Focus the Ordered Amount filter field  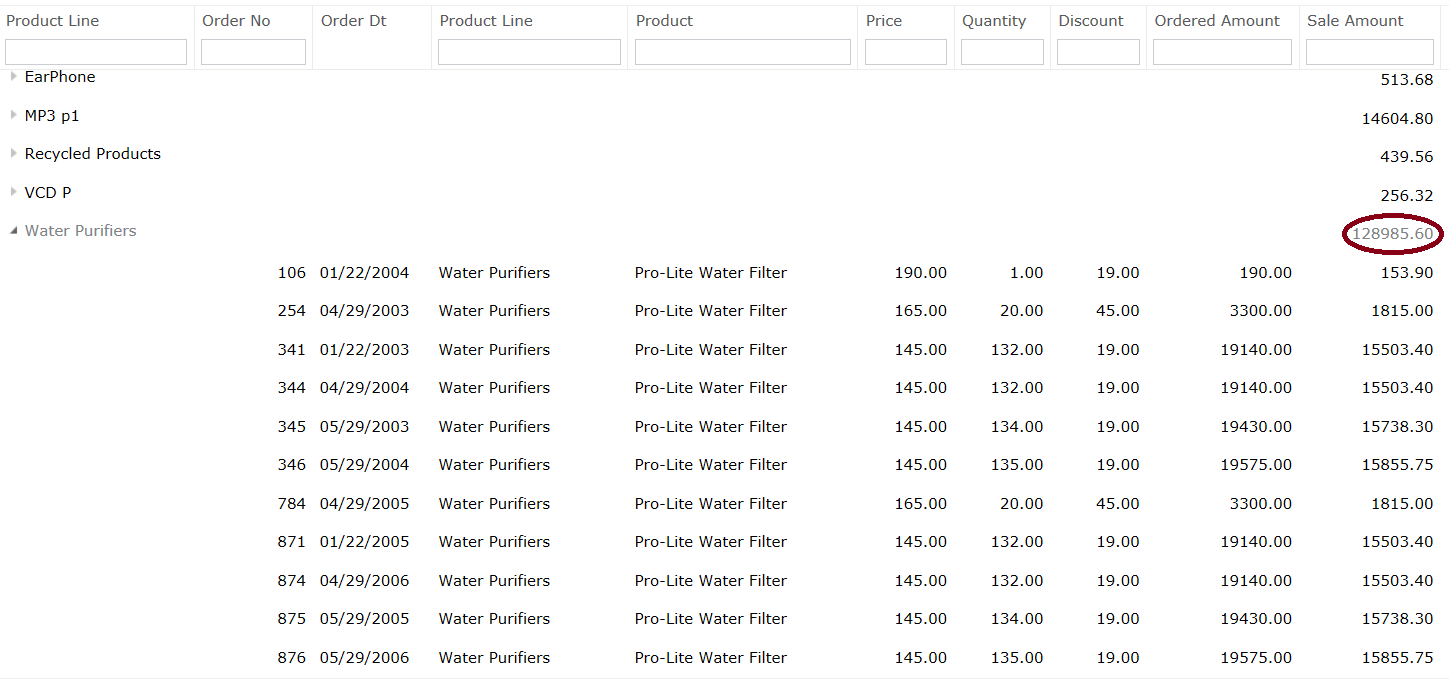click(x=1223, y=52)
